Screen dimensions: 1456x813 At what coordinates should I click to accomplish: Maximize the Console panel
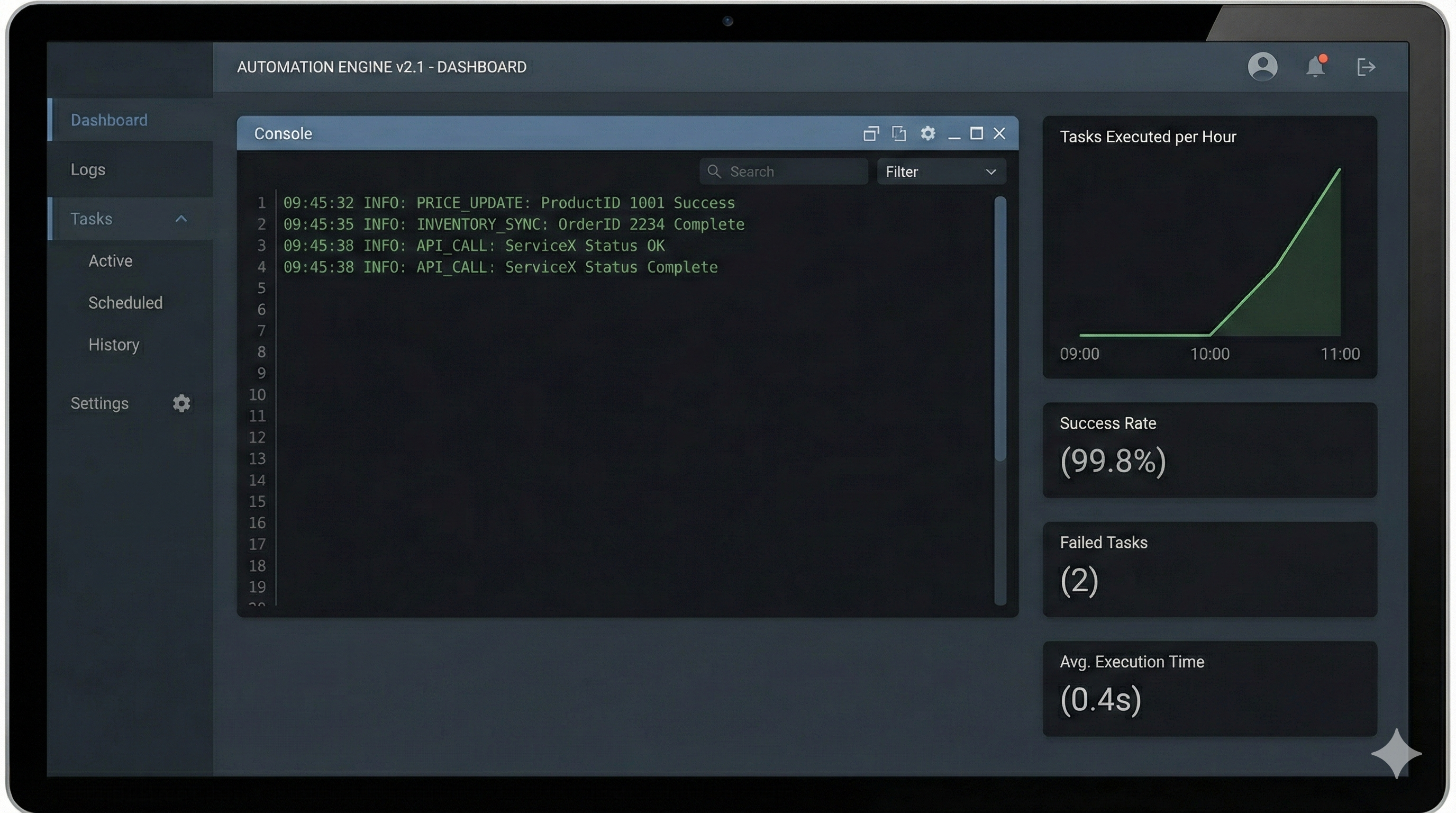pos(976,133)
